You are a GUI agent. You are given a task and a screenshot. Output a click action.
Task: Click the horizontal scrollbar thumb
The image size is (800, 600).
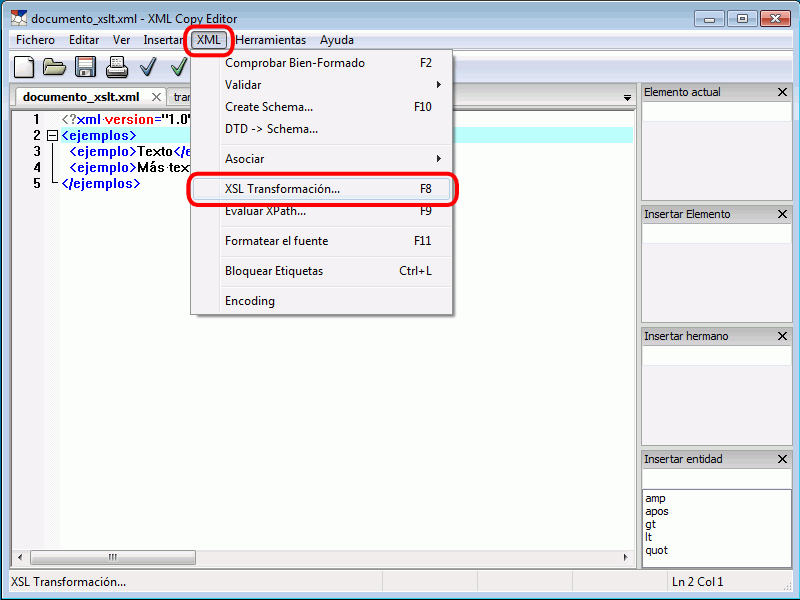tap(113, 557)
